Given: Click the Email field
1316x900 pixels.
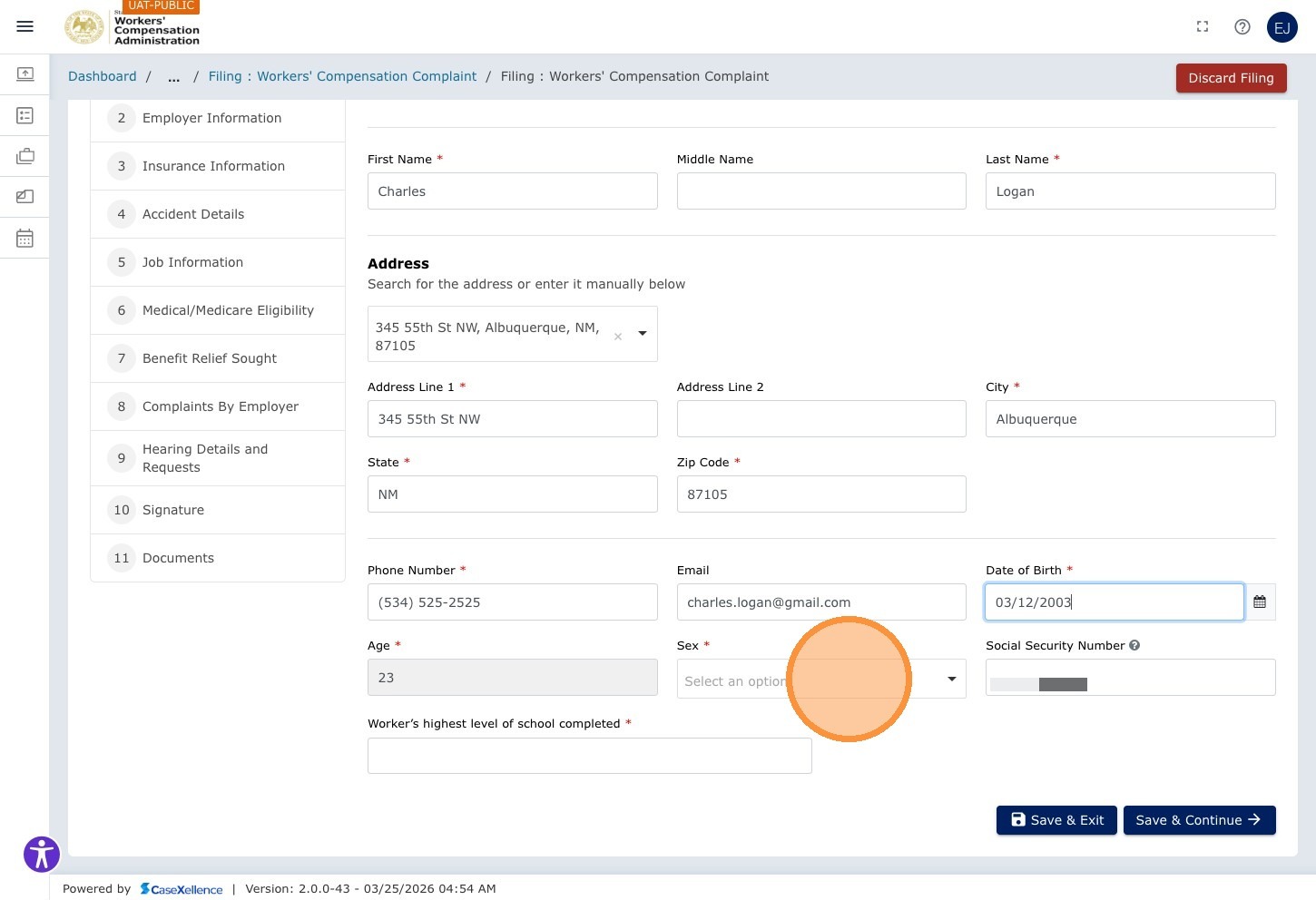Looking at the screenshot, I should coord(821,602).
